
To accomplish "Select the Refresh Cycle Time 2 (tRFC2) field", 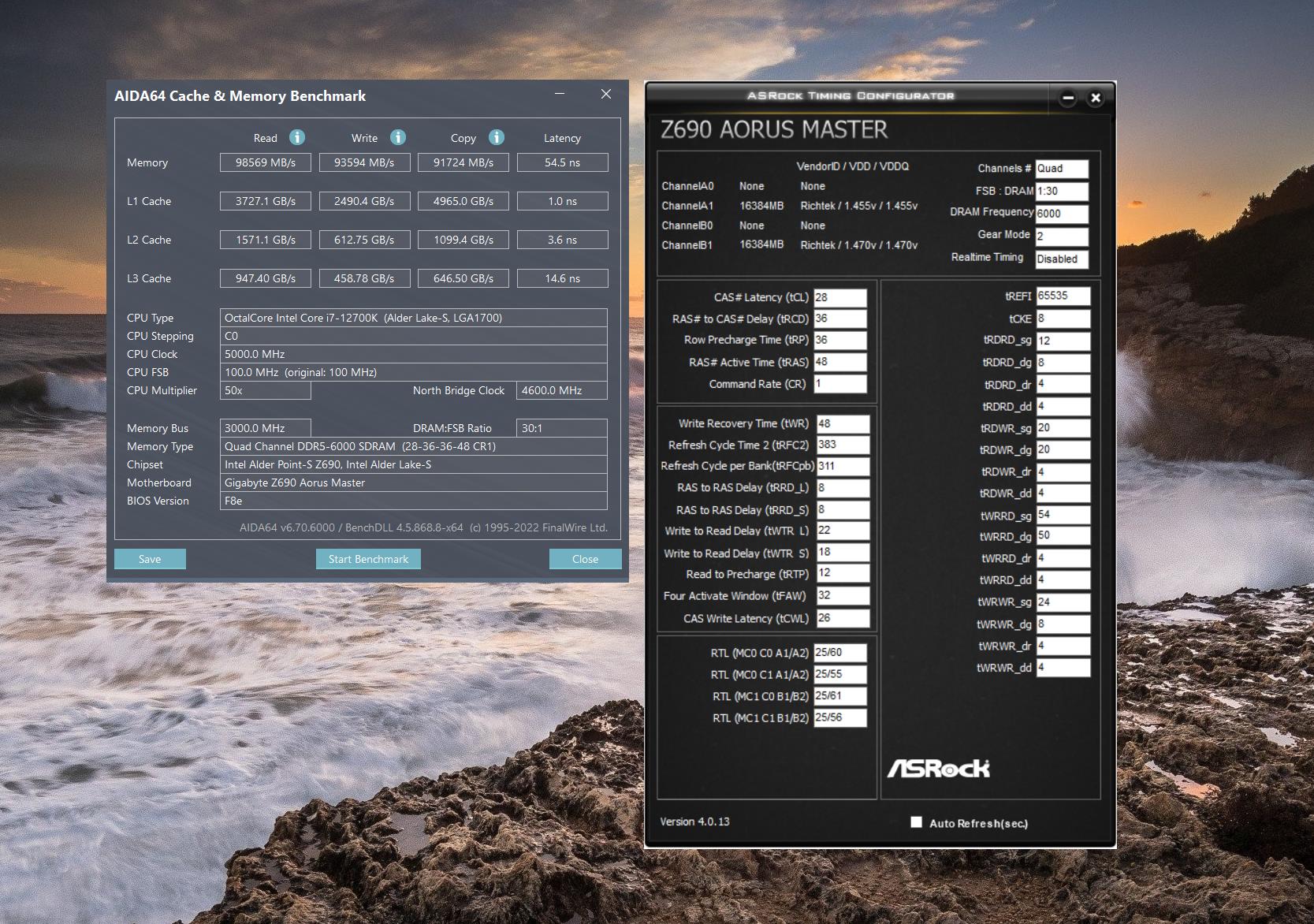I will pos(843,445).
